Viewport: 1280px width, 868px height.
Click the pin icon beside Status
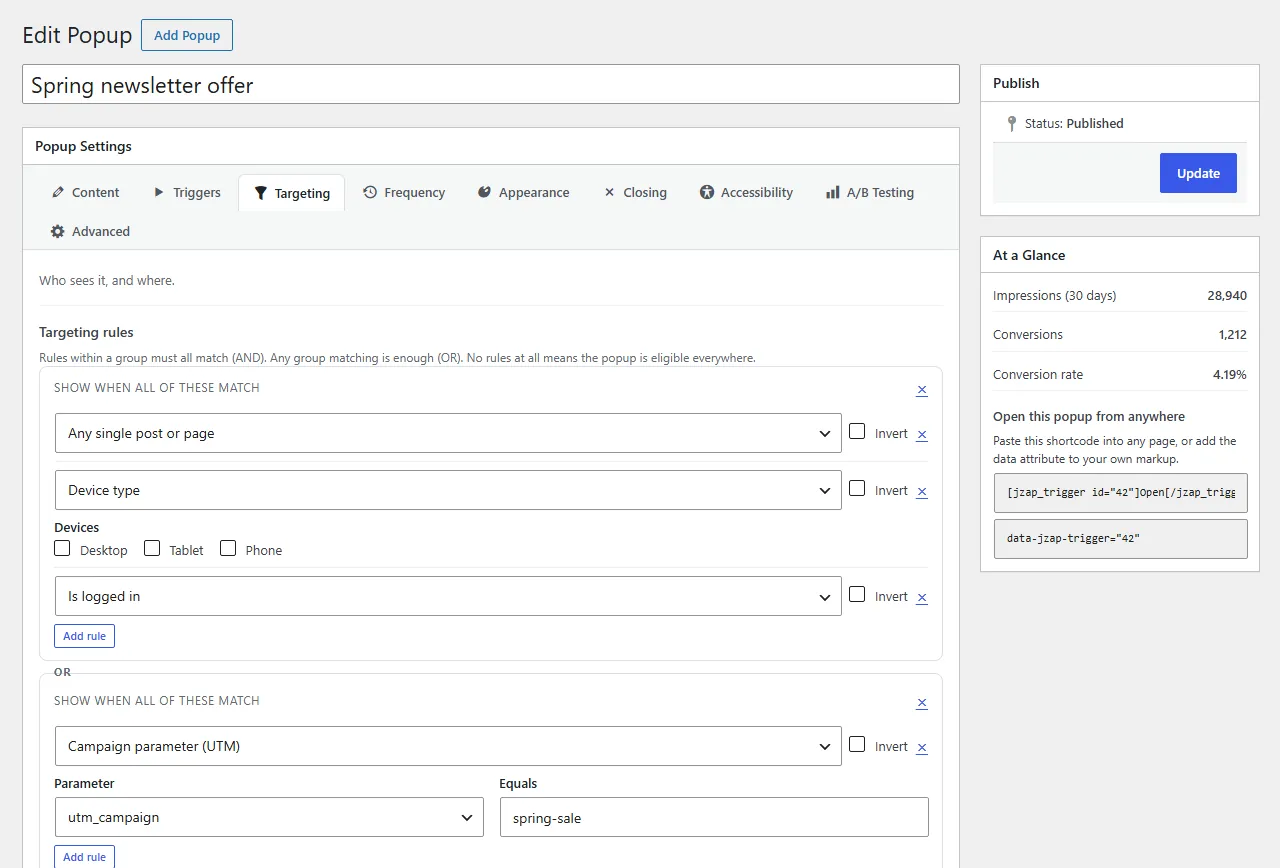pyautogui.click(x=1012, y=124)
